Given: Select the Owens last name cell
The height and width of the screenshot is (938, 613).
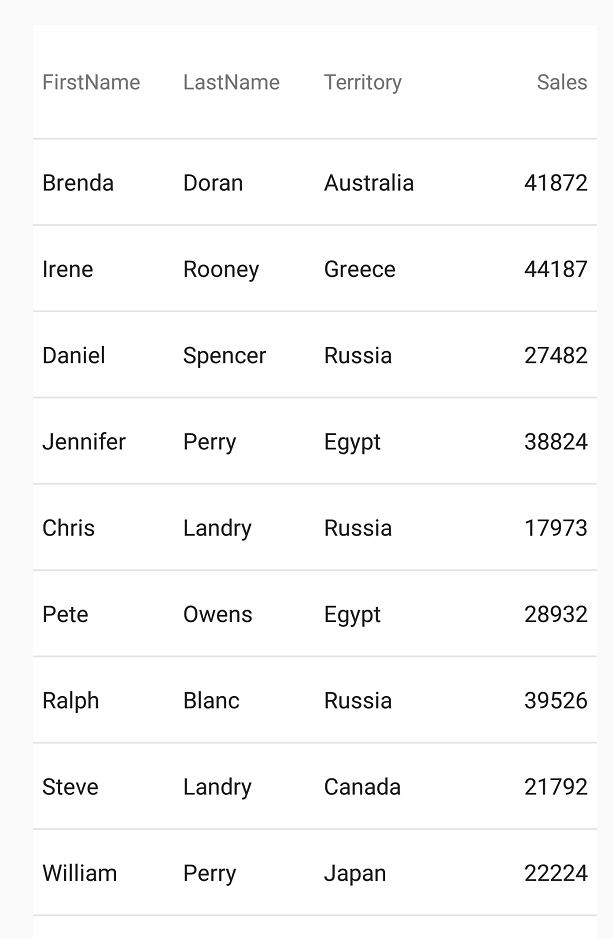Looking at the screenshot, I should point(218,614).
